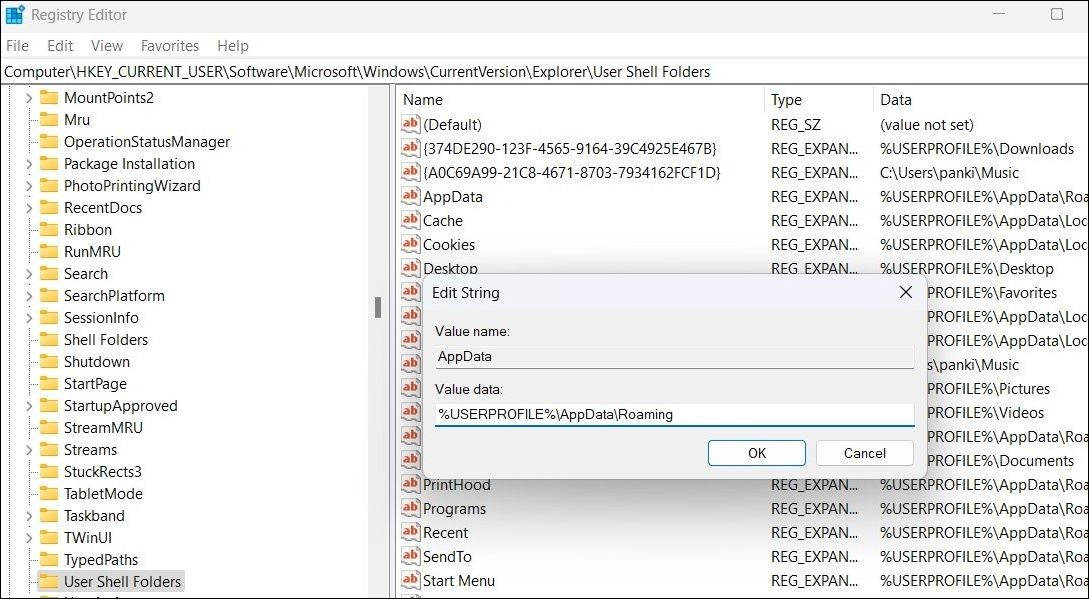Click the (value not set) data cell
Viewport: 1089px width, 599px height.
[926, 125]
